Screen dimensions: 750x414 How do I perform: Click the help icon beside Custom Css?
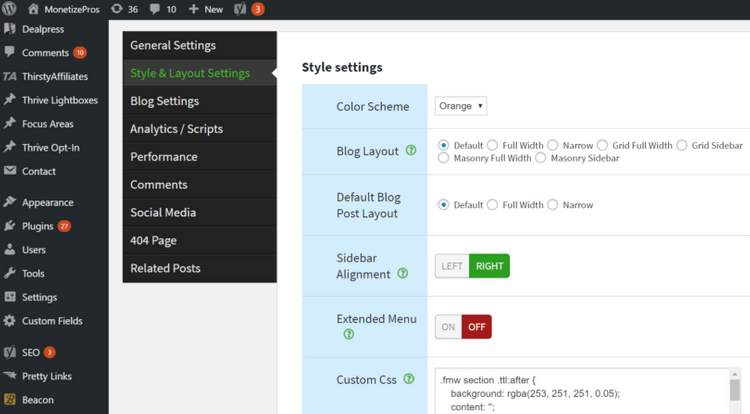pyautogui.click(x=409, y=380)
